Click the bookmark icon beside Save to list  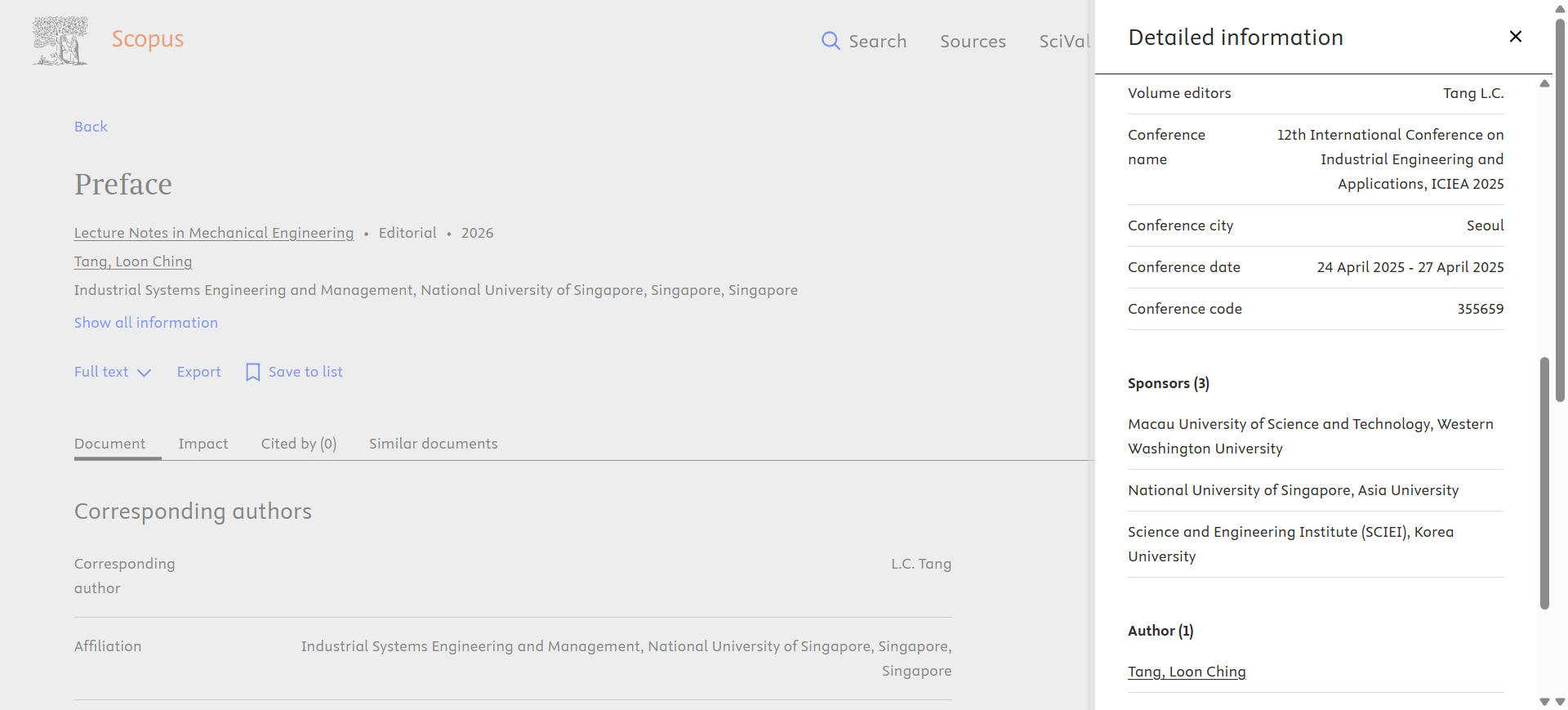click(x=253, y=373)
